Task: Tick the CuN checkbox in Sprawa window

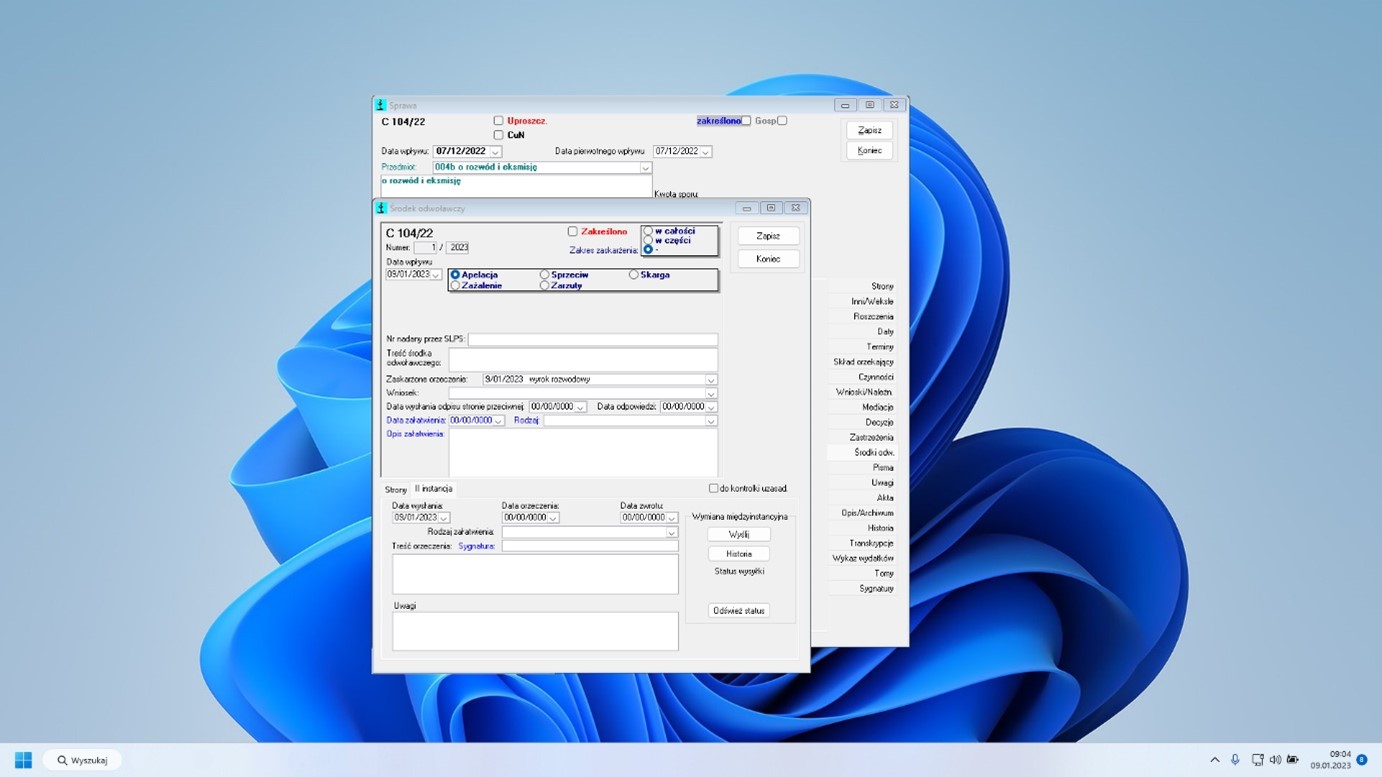Action: click(x=498, y=135)
